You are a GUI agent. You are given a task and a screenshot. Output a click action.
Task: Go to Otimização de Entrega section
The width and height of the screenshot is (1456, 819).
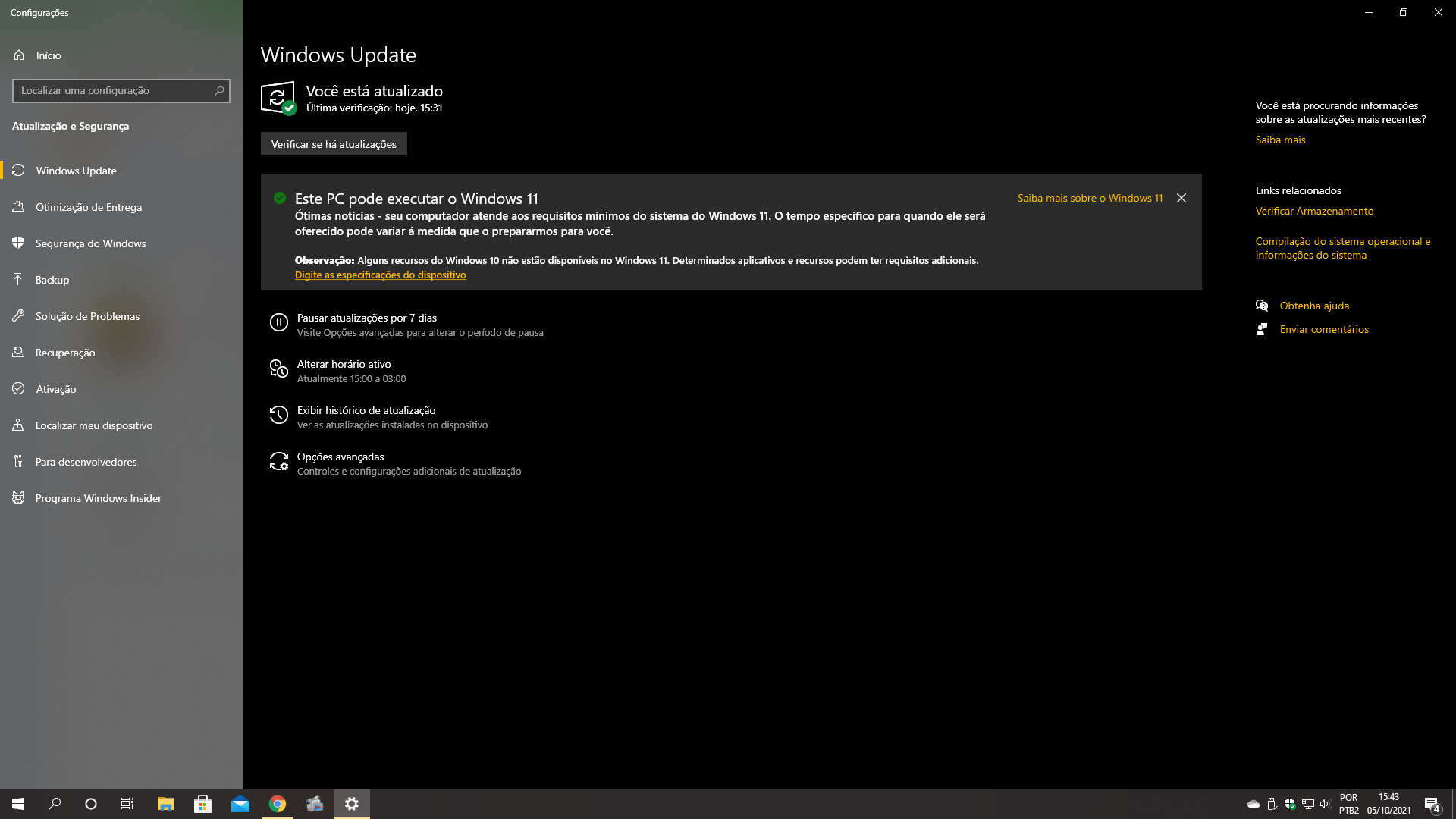point(121,207)
